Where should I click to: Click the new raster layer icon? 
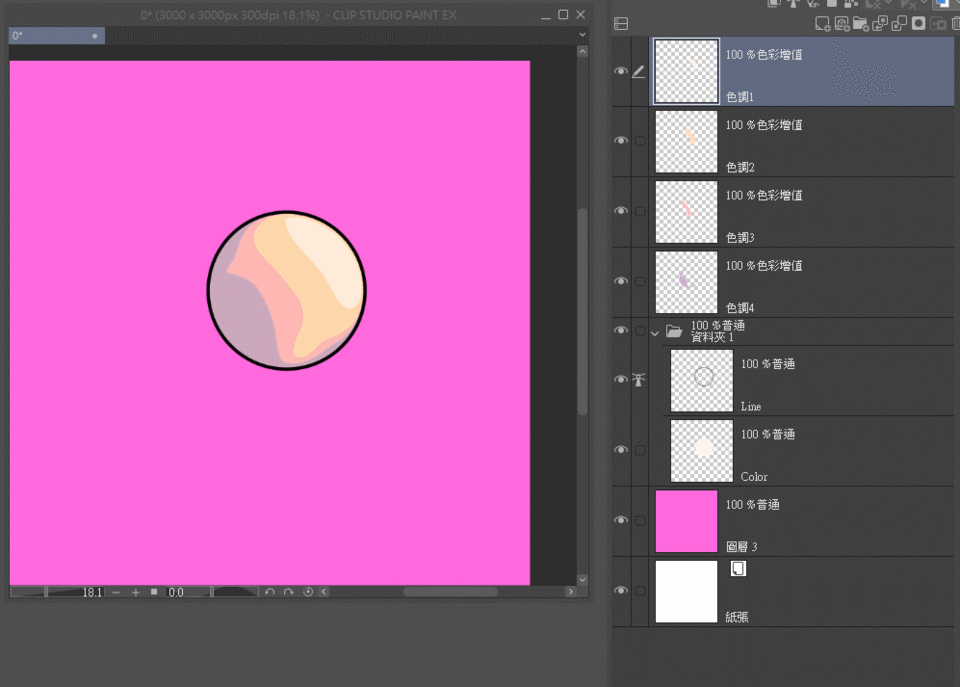[822, 23]
